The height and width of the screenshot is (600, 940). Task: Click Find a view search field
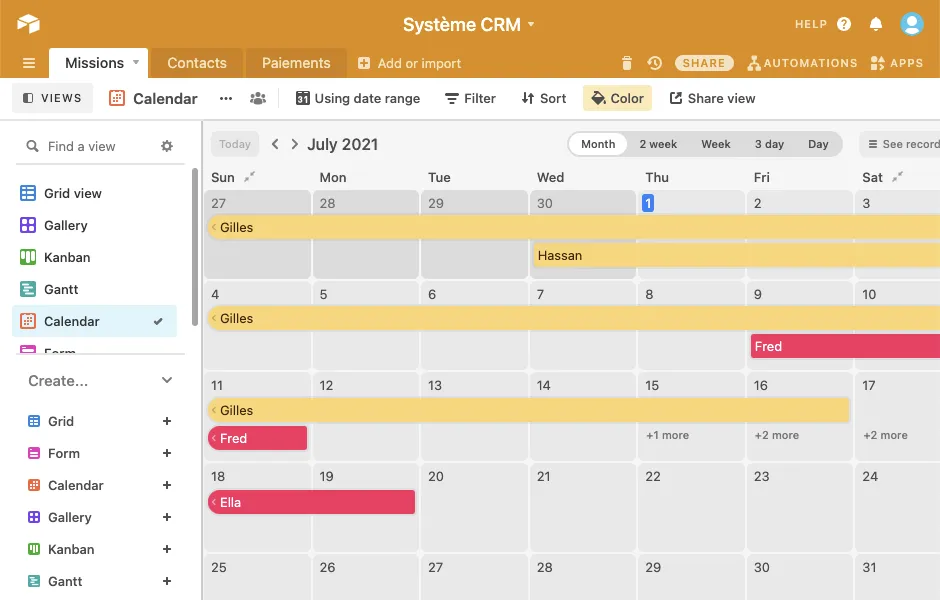point(90,146)
